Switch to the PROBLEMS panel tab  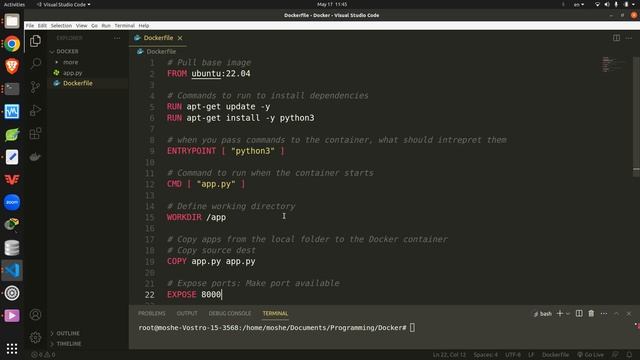tap(152, 313)
